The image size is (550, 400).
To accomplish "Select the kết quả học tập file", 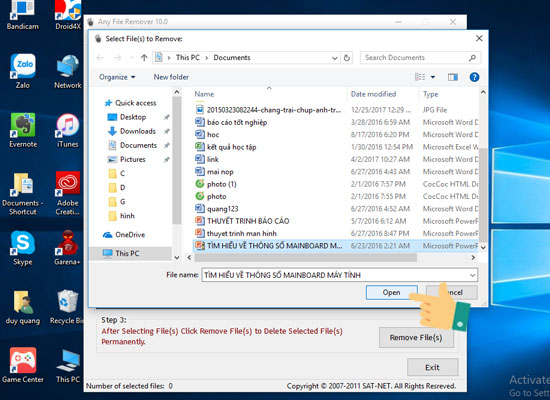I will click(x=231, y=147).
